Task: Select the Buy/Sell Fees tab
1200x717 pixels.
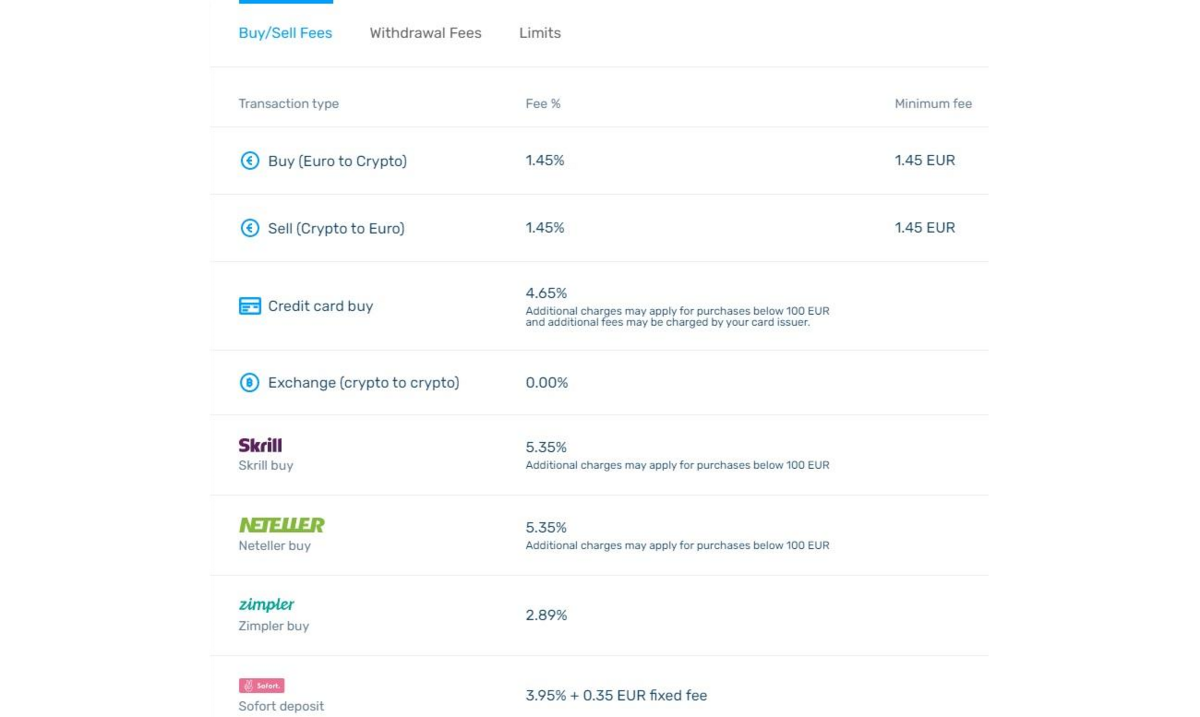Action: click(285, 33)
